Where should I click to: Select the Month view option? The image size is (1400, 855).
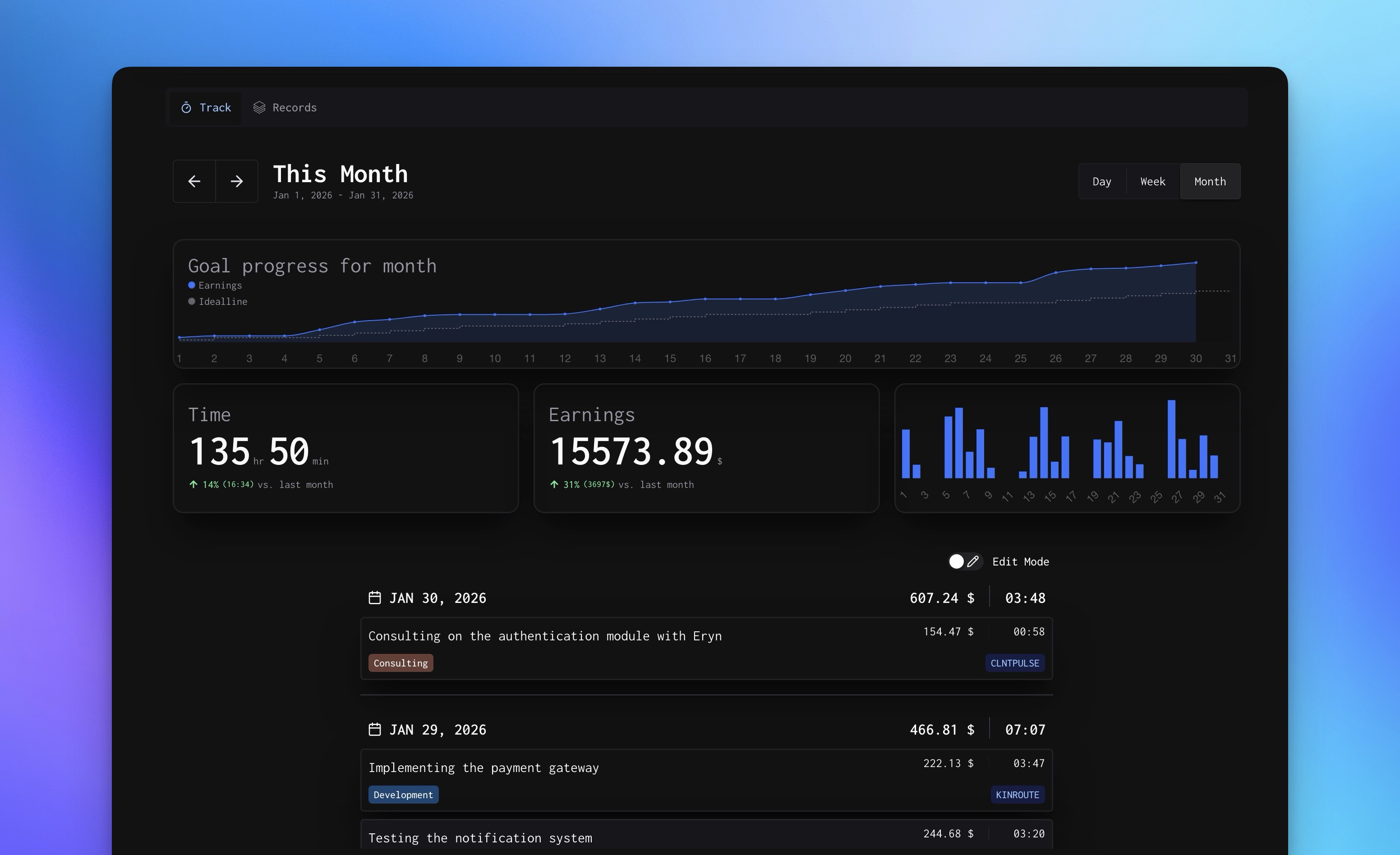[1210, 181]
